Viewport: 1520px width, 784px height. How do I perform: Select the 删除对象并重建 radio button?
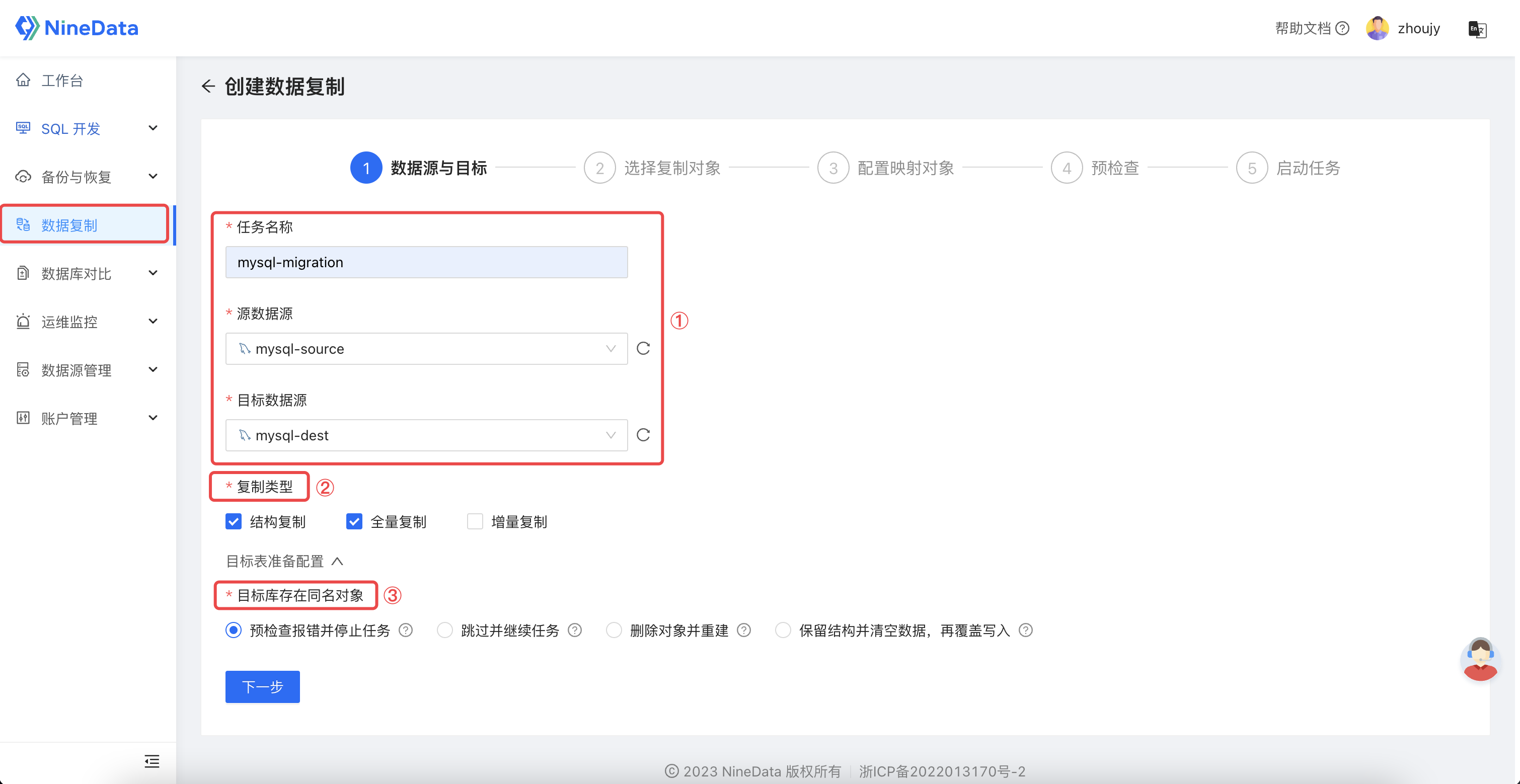(614, 631)
